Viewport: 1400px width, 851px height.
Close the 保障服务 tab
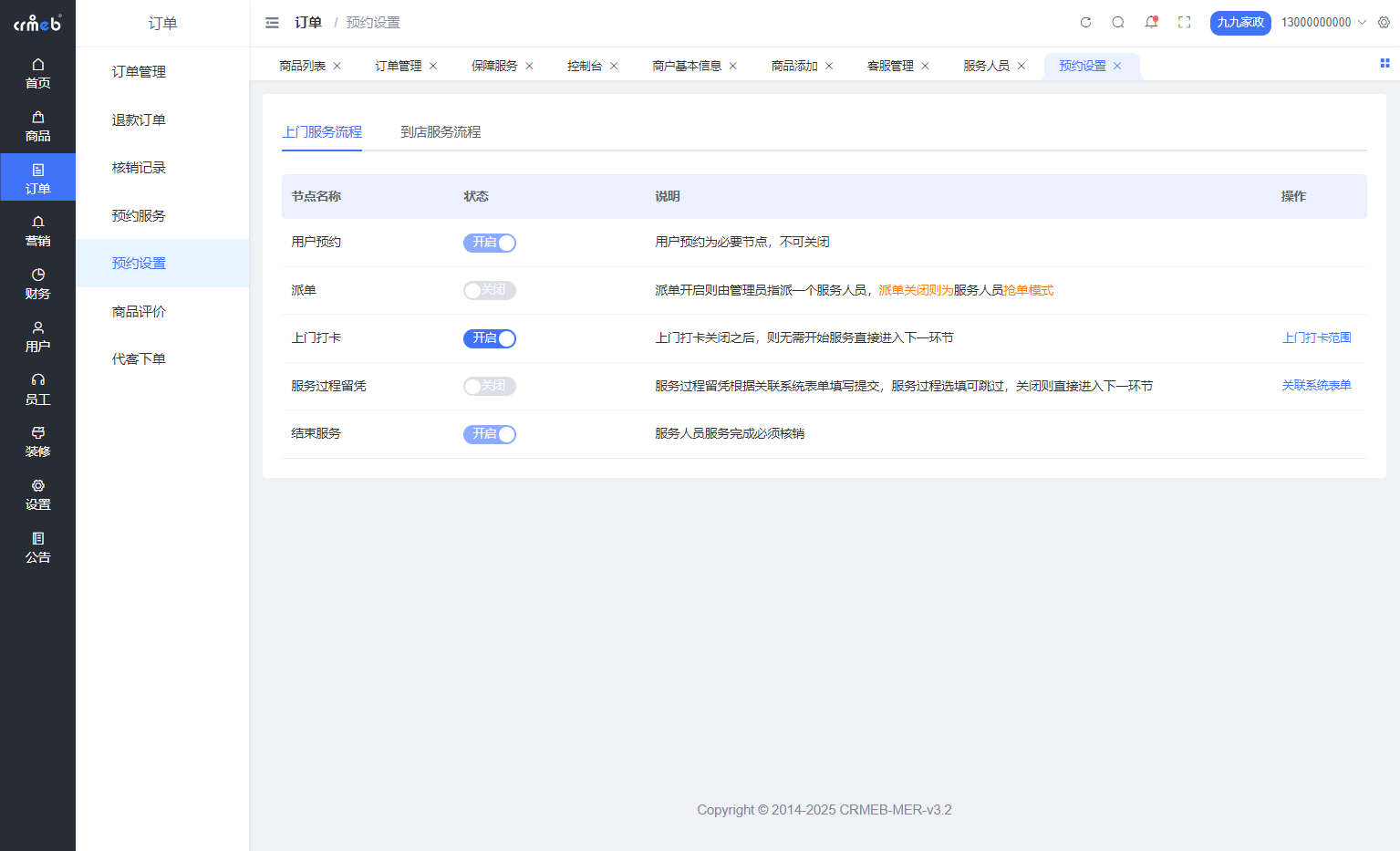click(x=529, y=66)
